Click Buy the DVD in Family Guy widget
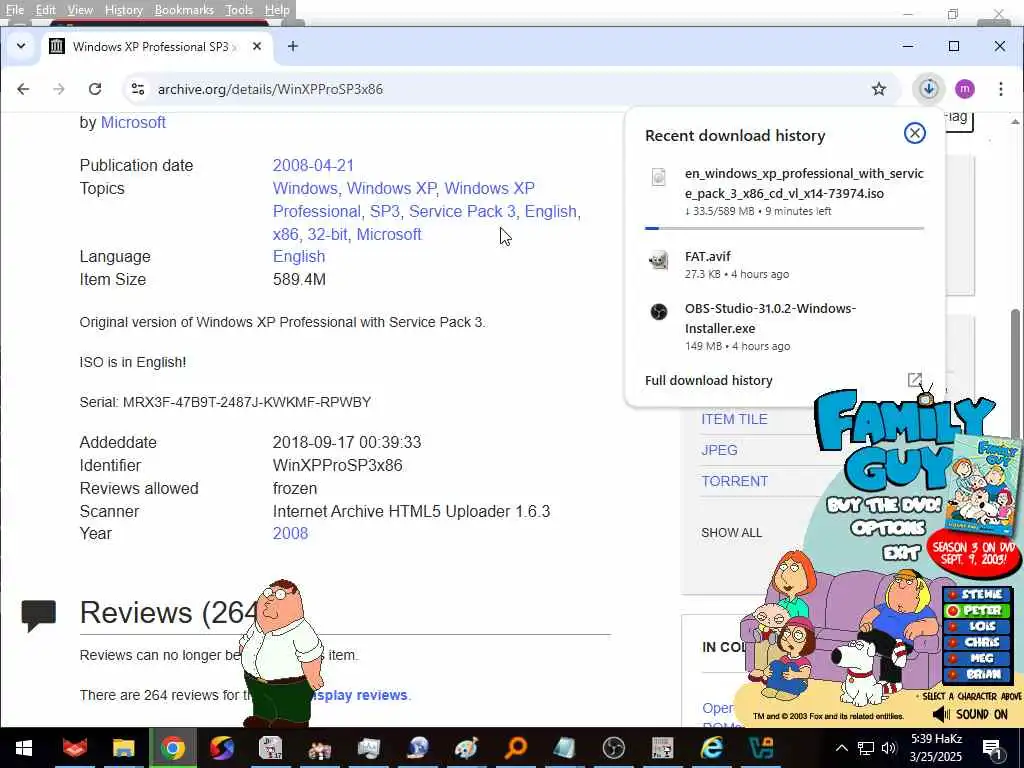 884,505
